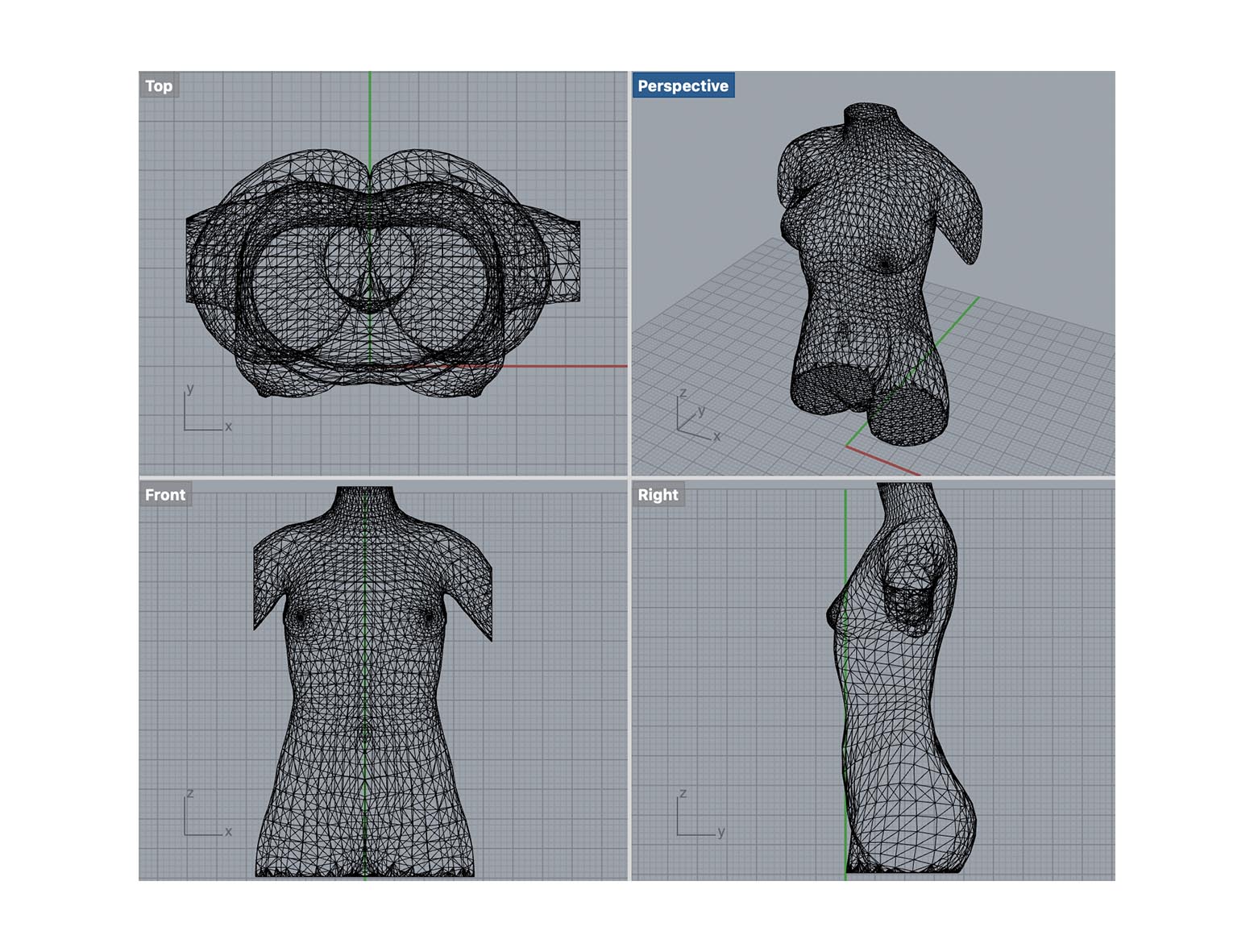This screenshot has width=1254, height=952.
Task: Open the Right viewport label menu
Action: coord(658,494)
